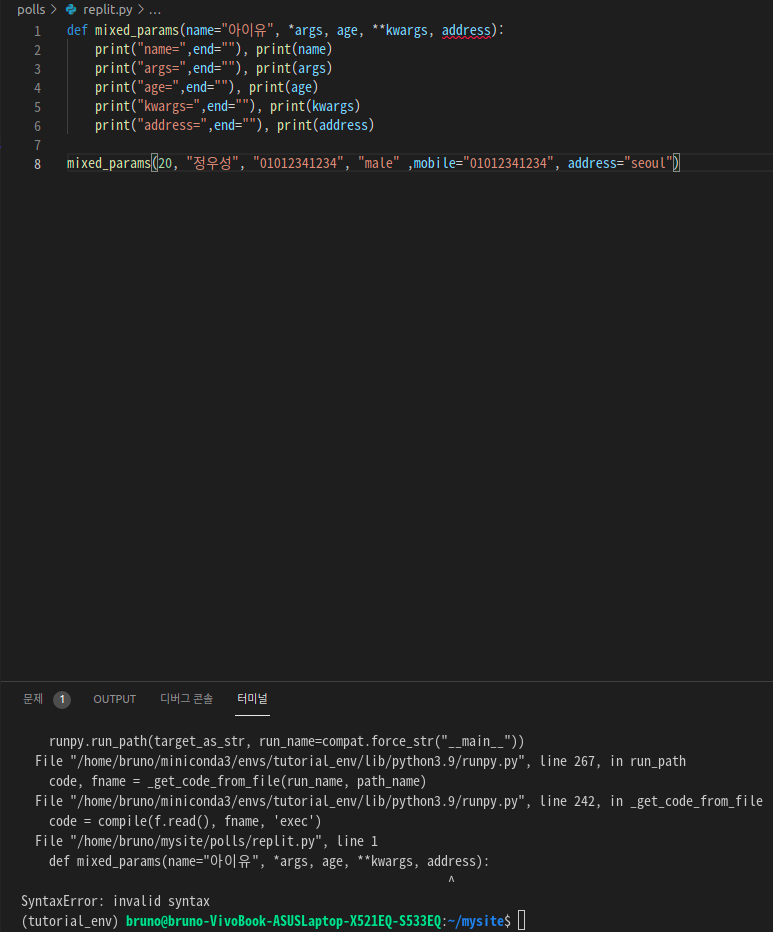Click the mixed_params call on line 8

click(109, 163)
